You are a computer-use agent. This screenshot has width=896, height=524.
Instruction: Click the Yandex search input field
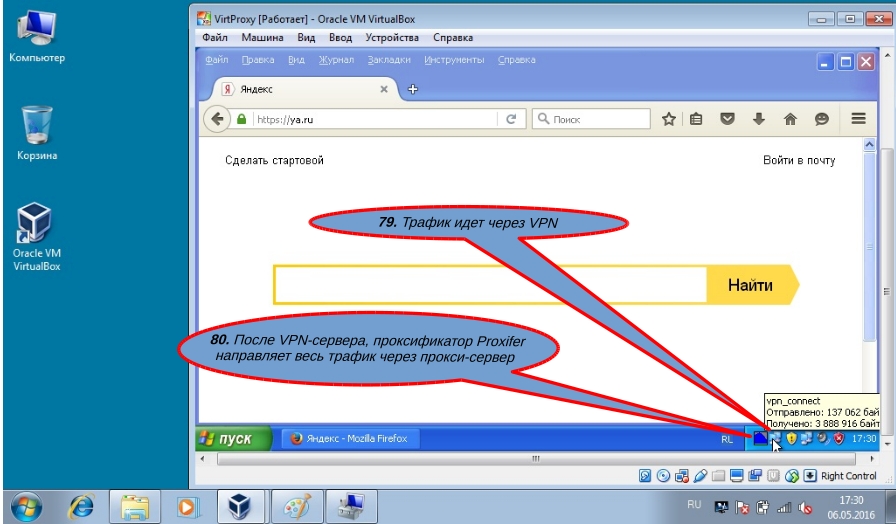point(490,285)
